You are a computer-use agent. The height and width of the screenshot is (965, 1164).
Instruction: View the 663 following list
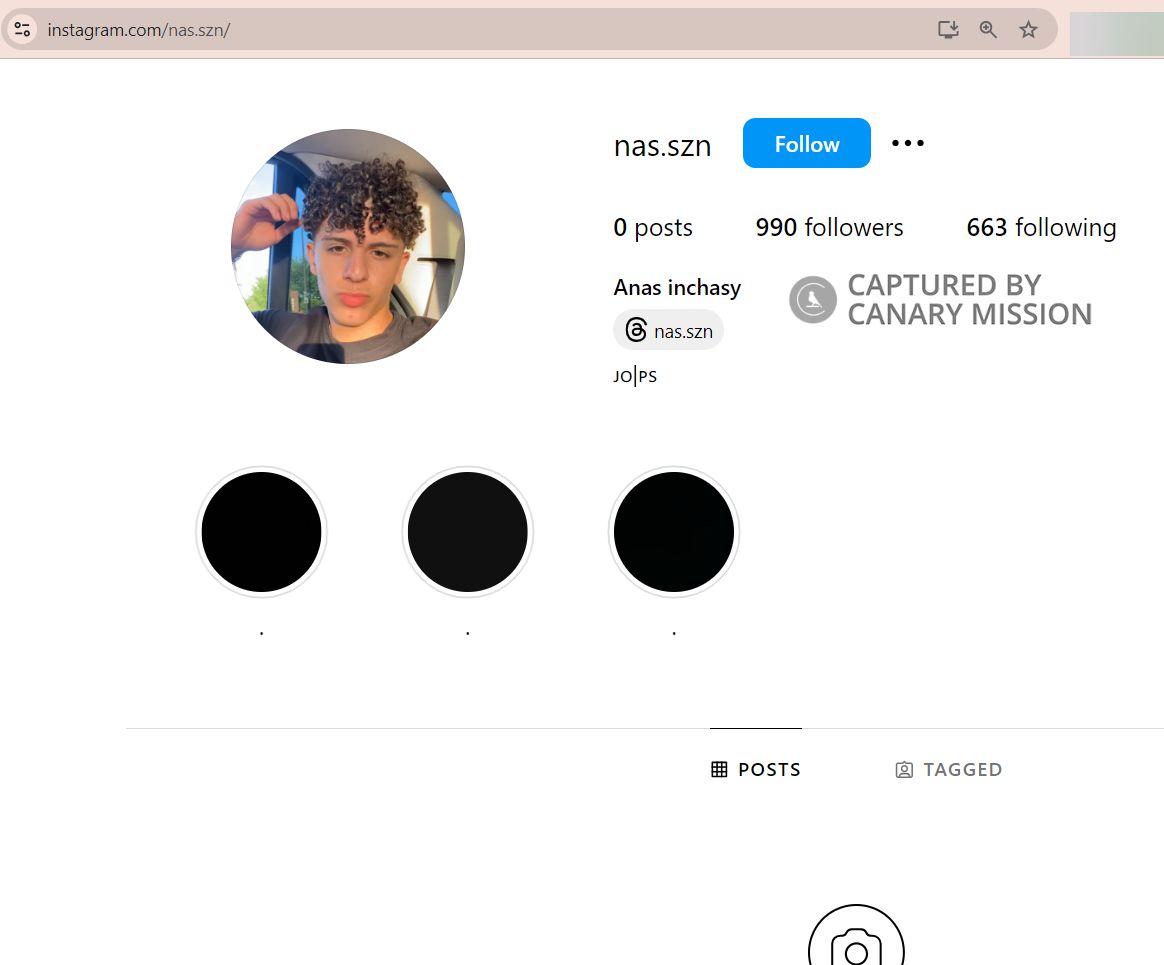(x=1041, y=227)
